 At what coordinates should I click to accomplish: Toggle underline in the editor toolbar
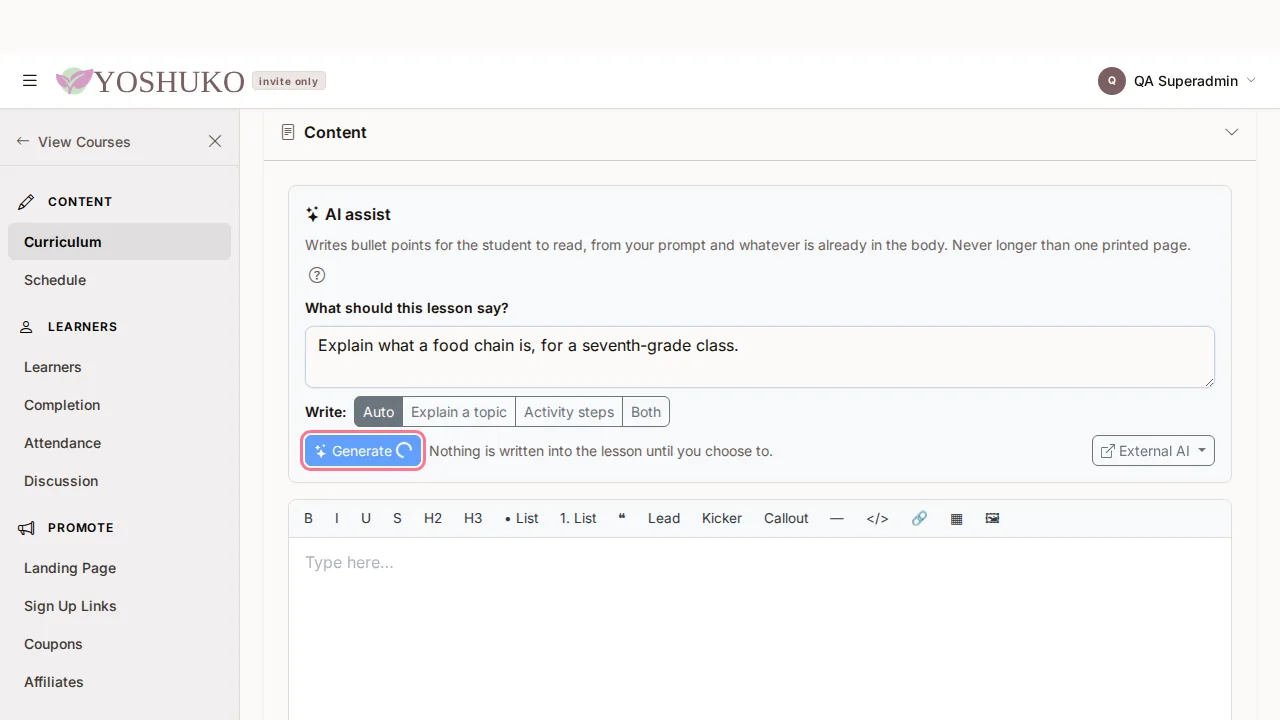tap(366, 518)
